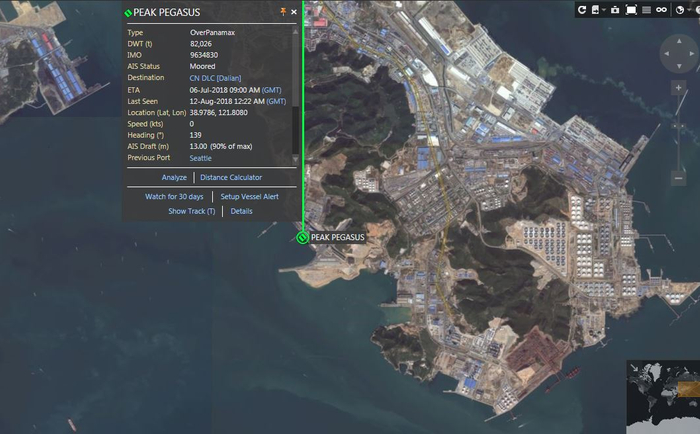Viewport: 700px width, 434px height.
Task: Click the vessel panel vertical scrollbar
Action: 295,90
